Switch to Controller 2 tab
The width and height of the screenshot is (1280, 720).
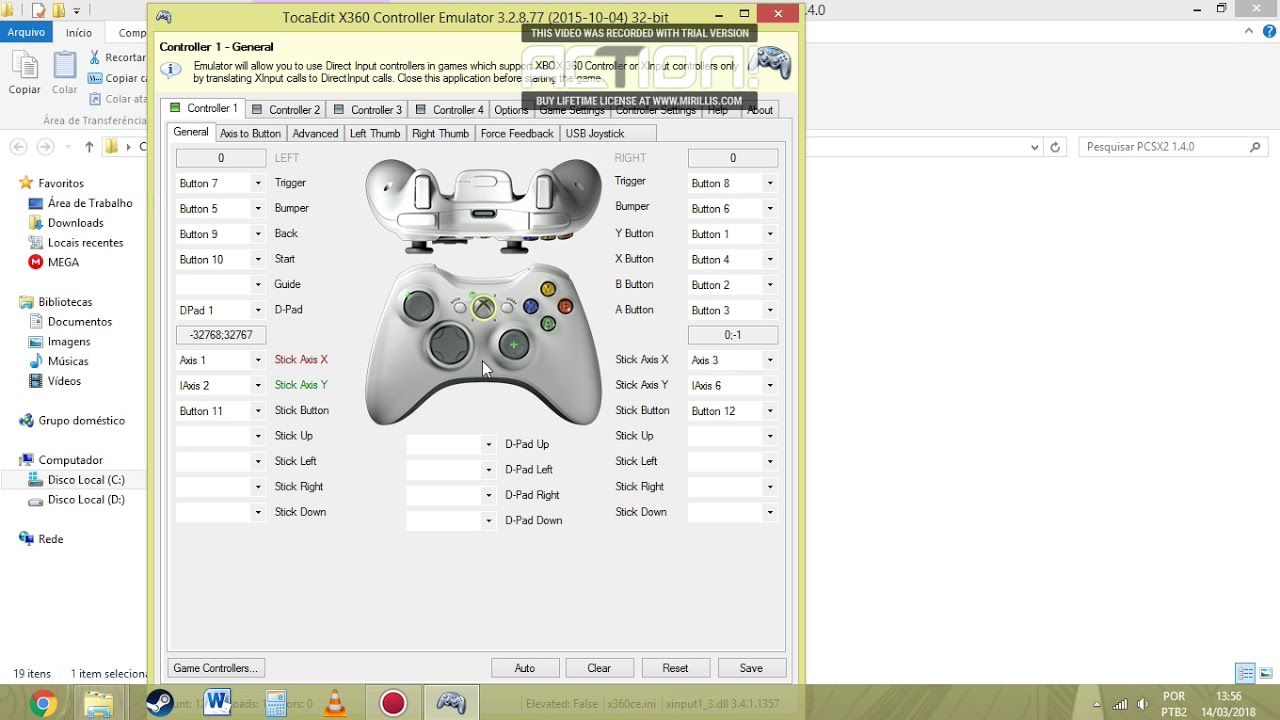pyautogui.click(x=285, y=110)
